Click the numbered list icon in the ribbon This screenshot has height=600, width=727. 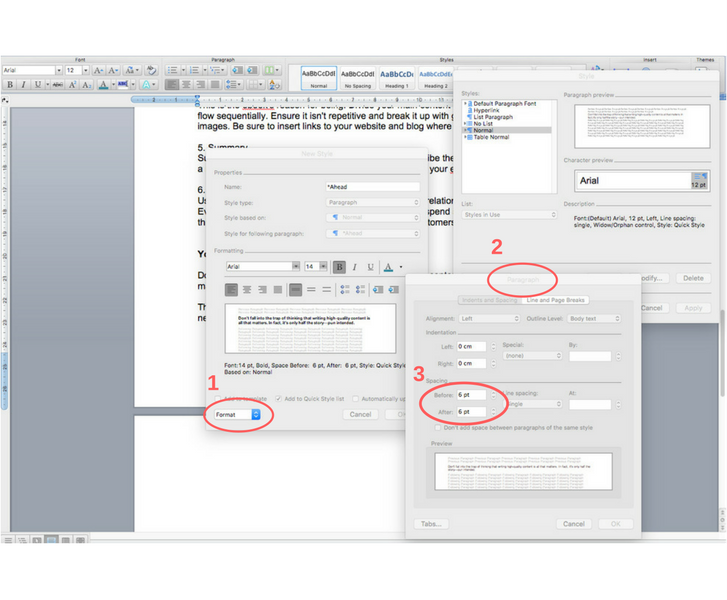194,70
